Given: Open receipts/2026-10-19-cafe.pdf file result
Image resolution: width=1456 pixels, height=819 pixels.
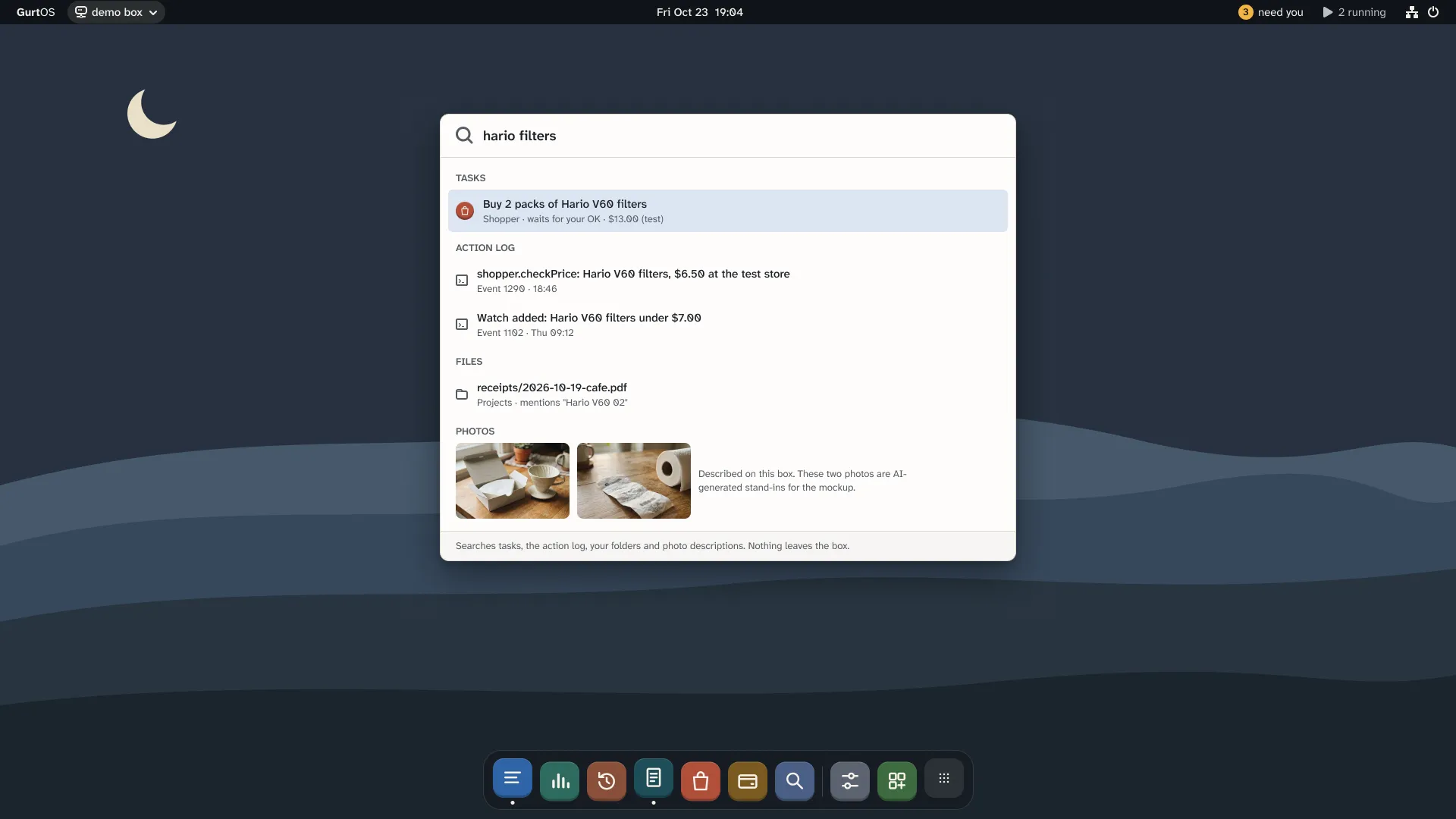Looking at the screenshot, I should point(728,394).
